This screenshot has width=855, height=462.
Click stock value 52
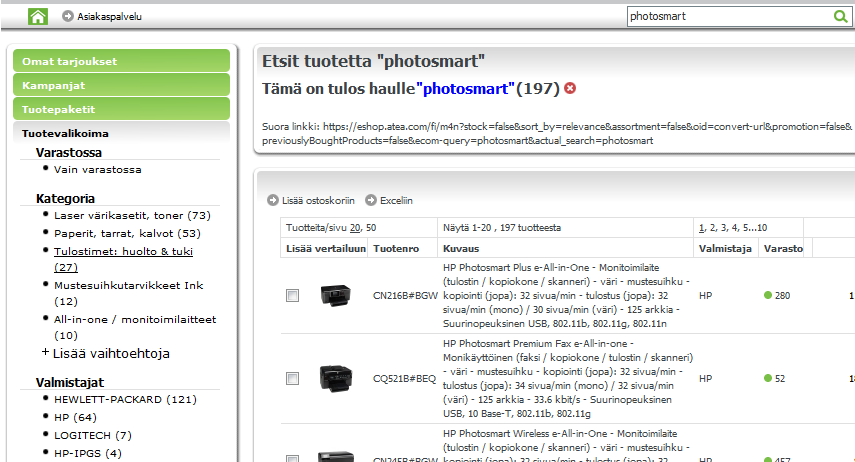780,379
